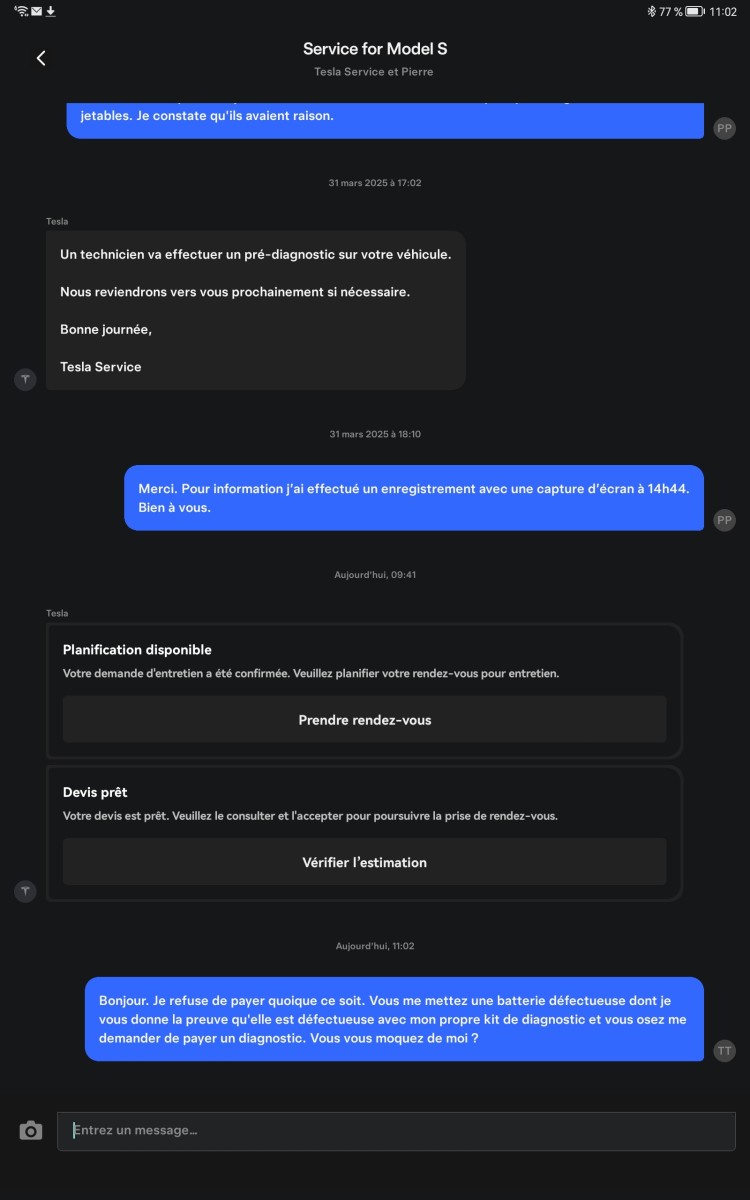Tap the PP avatar at the top message

725,128
